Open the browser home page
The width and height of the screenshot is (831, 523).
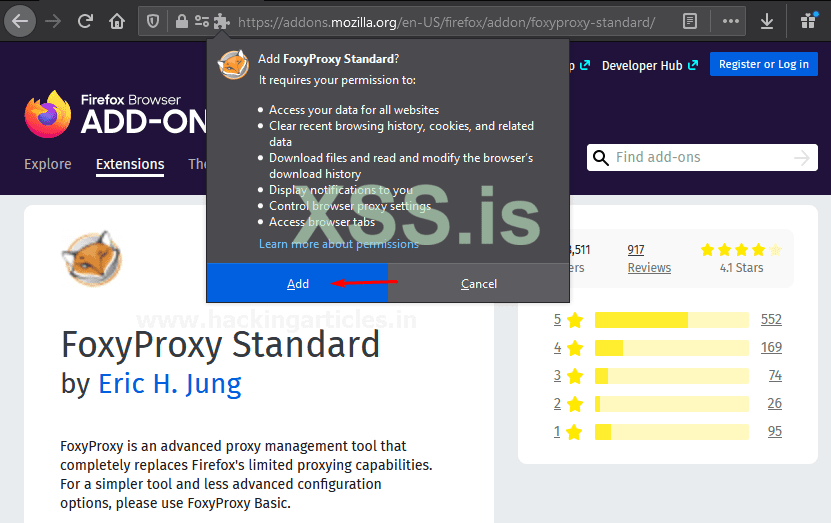(117, 22)
